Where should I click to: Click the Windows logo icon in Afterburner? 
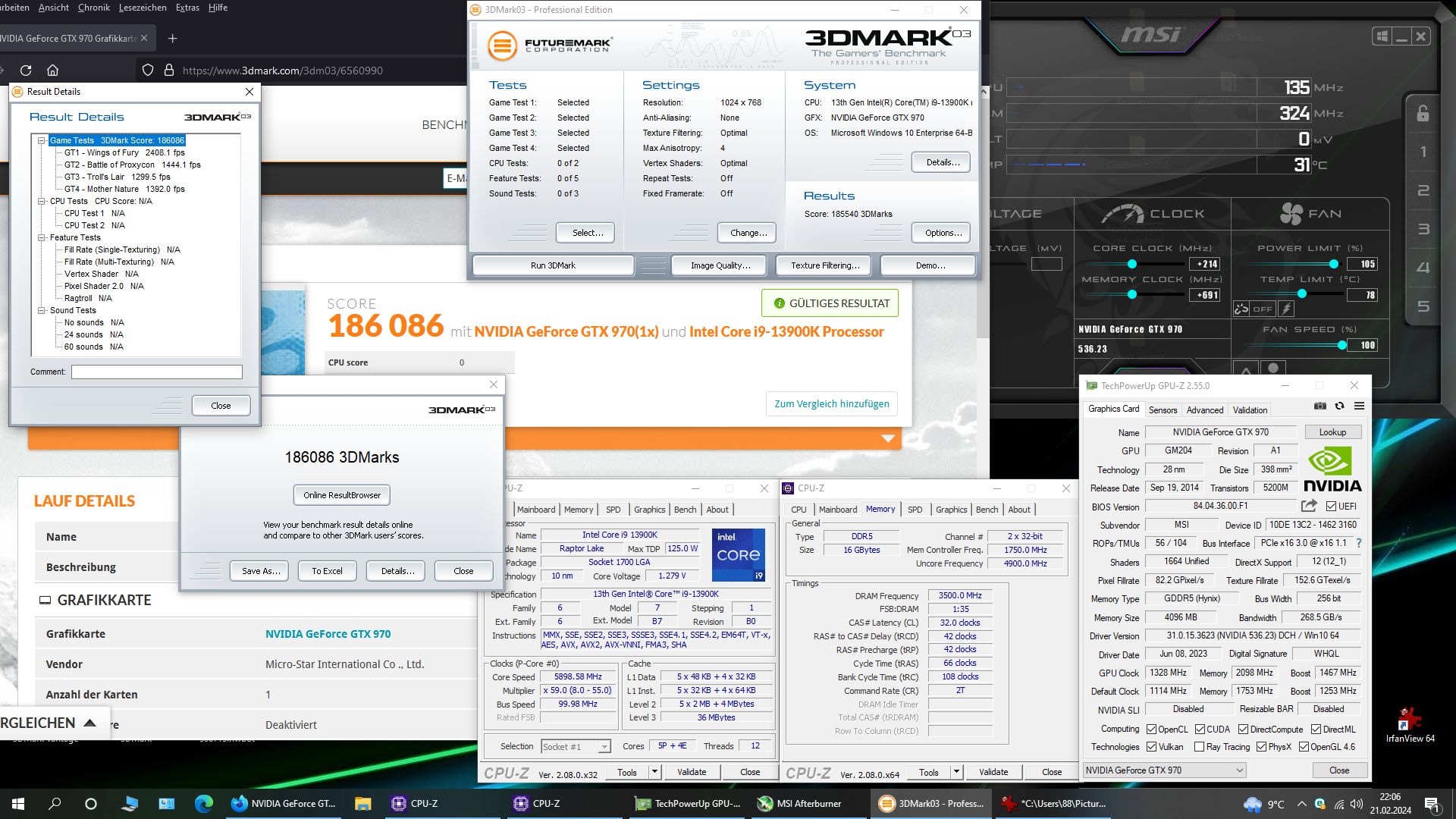1382,36
